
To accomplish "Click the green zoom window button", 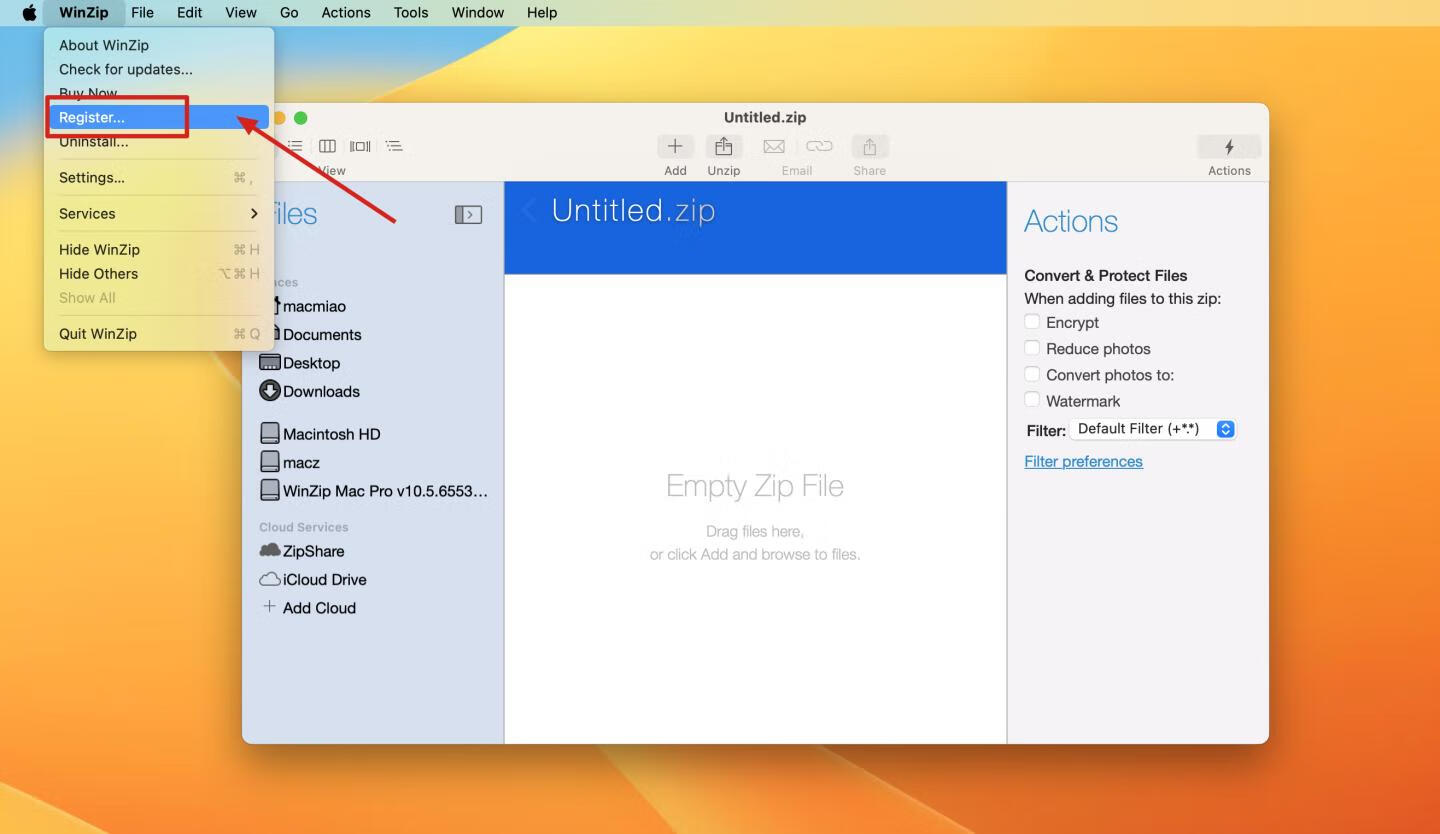I will coord(300,118).
